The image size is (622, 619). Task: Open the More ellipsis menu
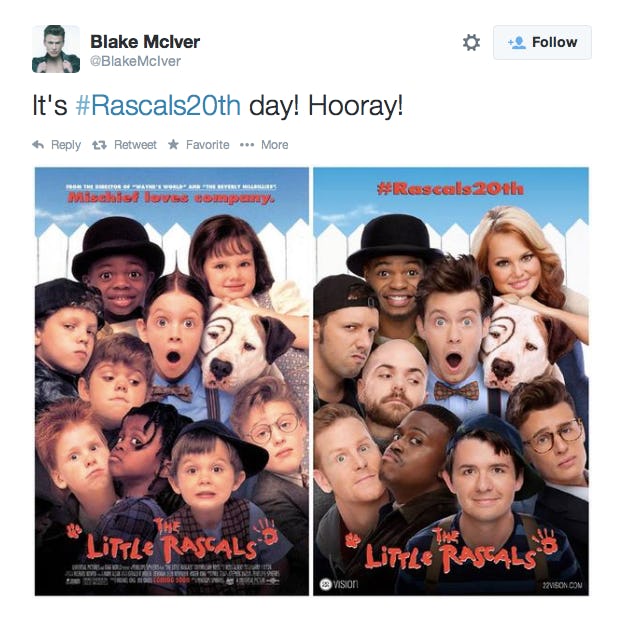tap(247, 145)
